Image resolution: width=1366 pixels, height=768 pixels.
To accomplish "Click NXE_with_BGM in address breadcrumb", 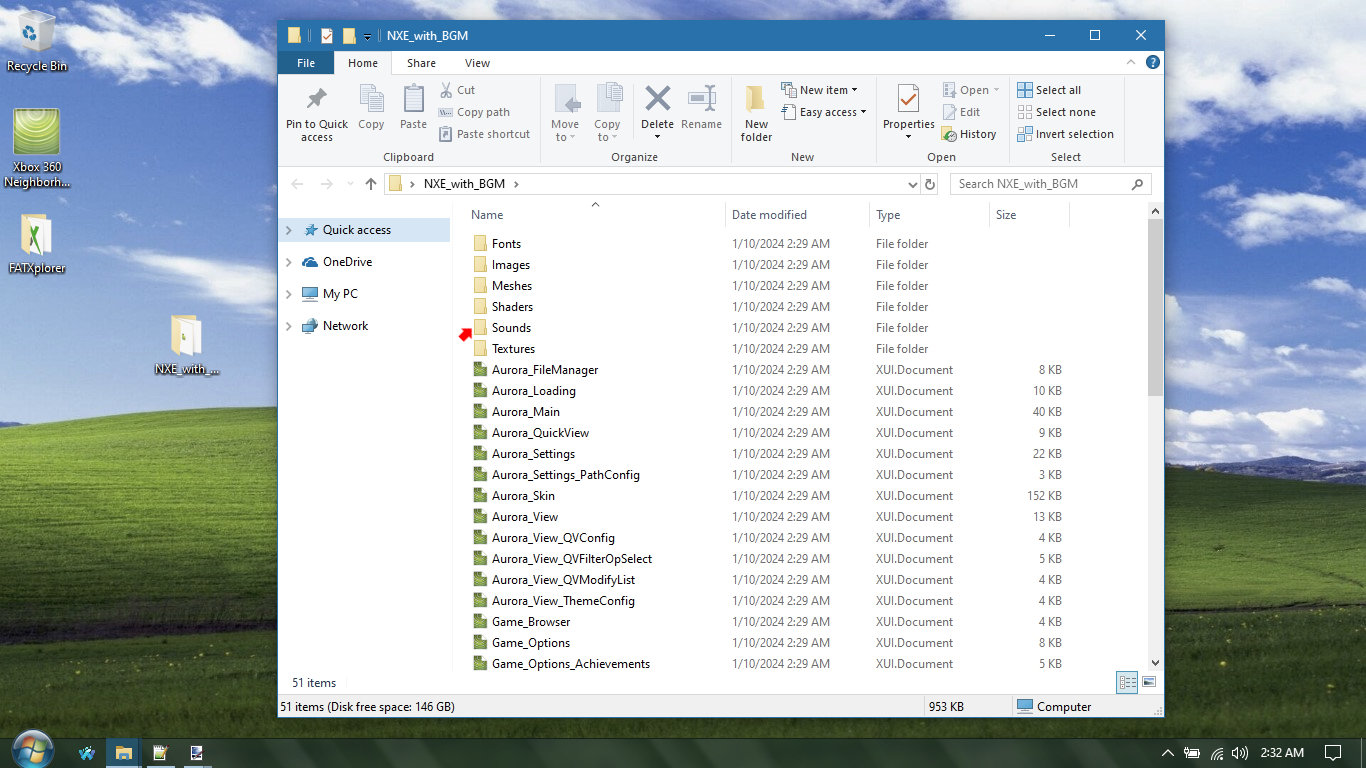I will coord(464,184).
